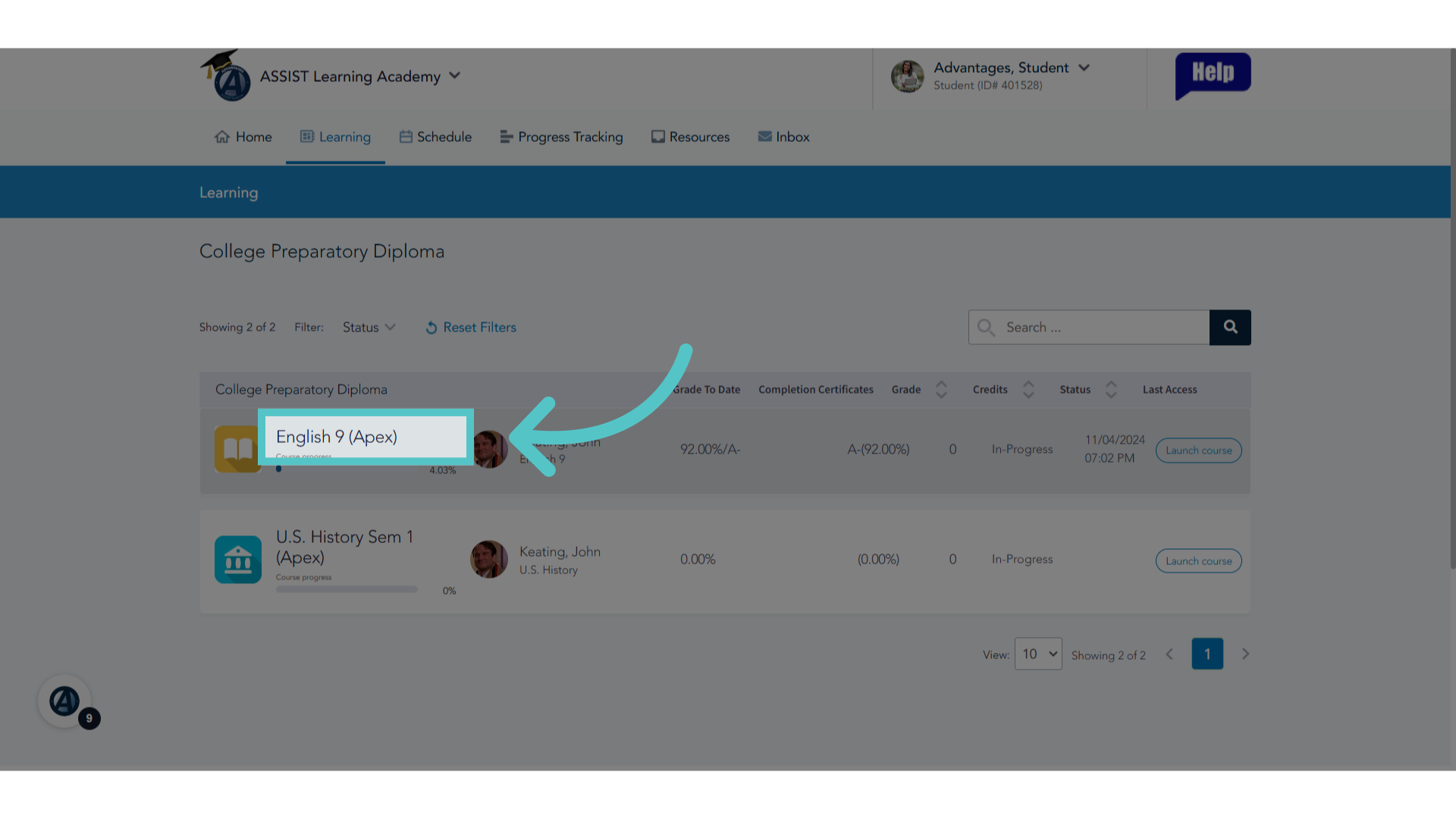Click the English 9 book icon
Viewport: 1456px width, 819px height.
238,449
